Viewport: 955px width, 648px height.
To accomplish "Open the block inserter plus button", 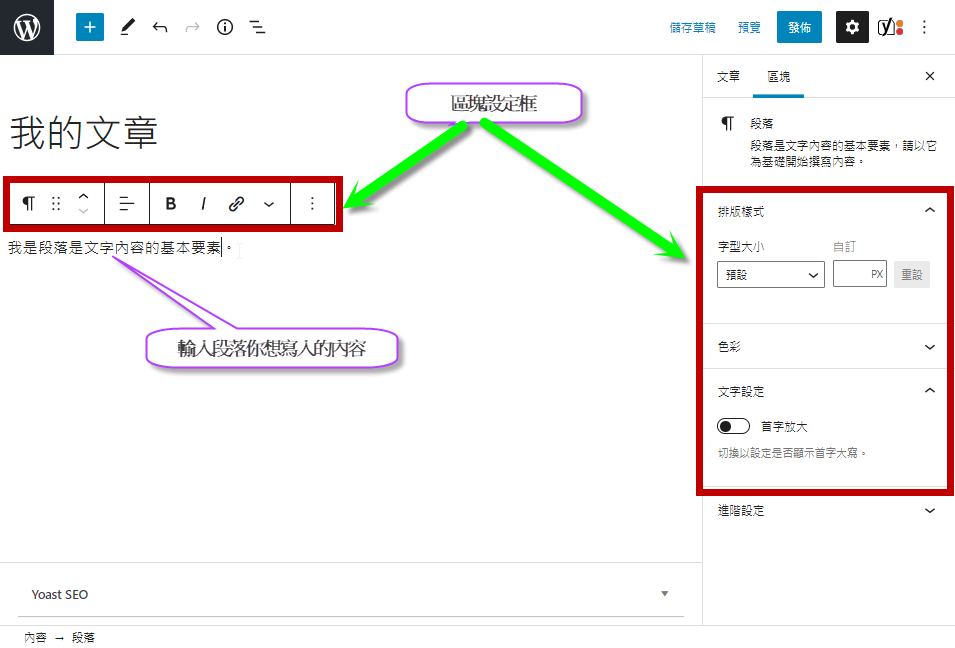I will [x=90, y=27].
